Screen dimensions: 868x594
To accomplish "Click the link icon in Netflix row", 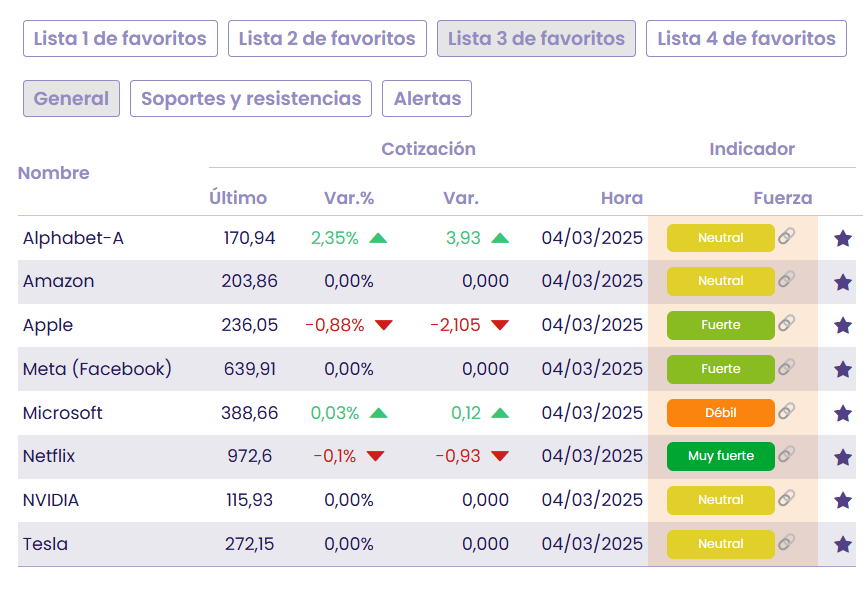I will click(787, 455).
